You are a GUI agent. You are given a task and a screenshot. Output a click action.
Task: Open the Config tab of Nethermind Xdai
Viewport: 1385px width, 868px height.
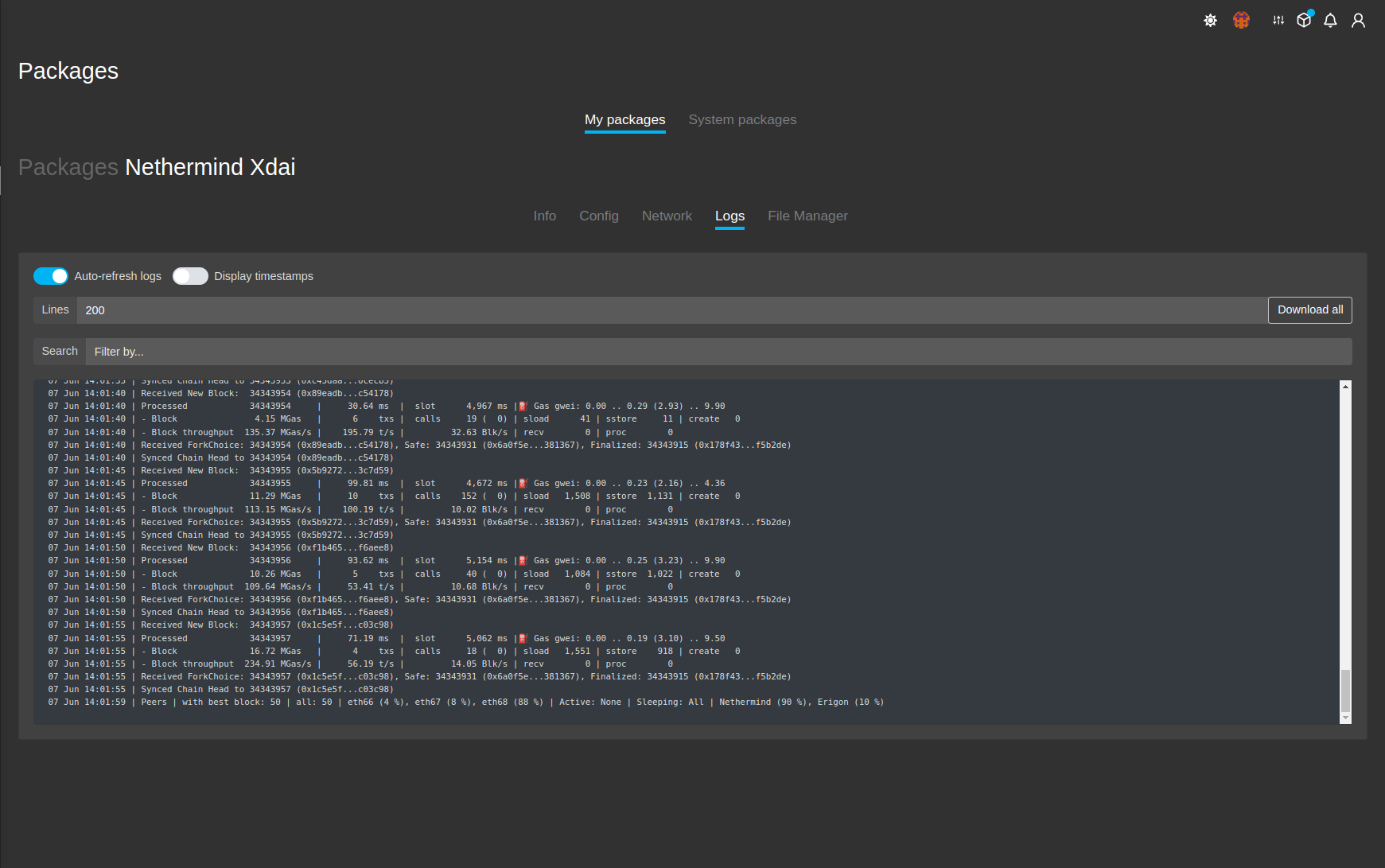coord(599,216)
